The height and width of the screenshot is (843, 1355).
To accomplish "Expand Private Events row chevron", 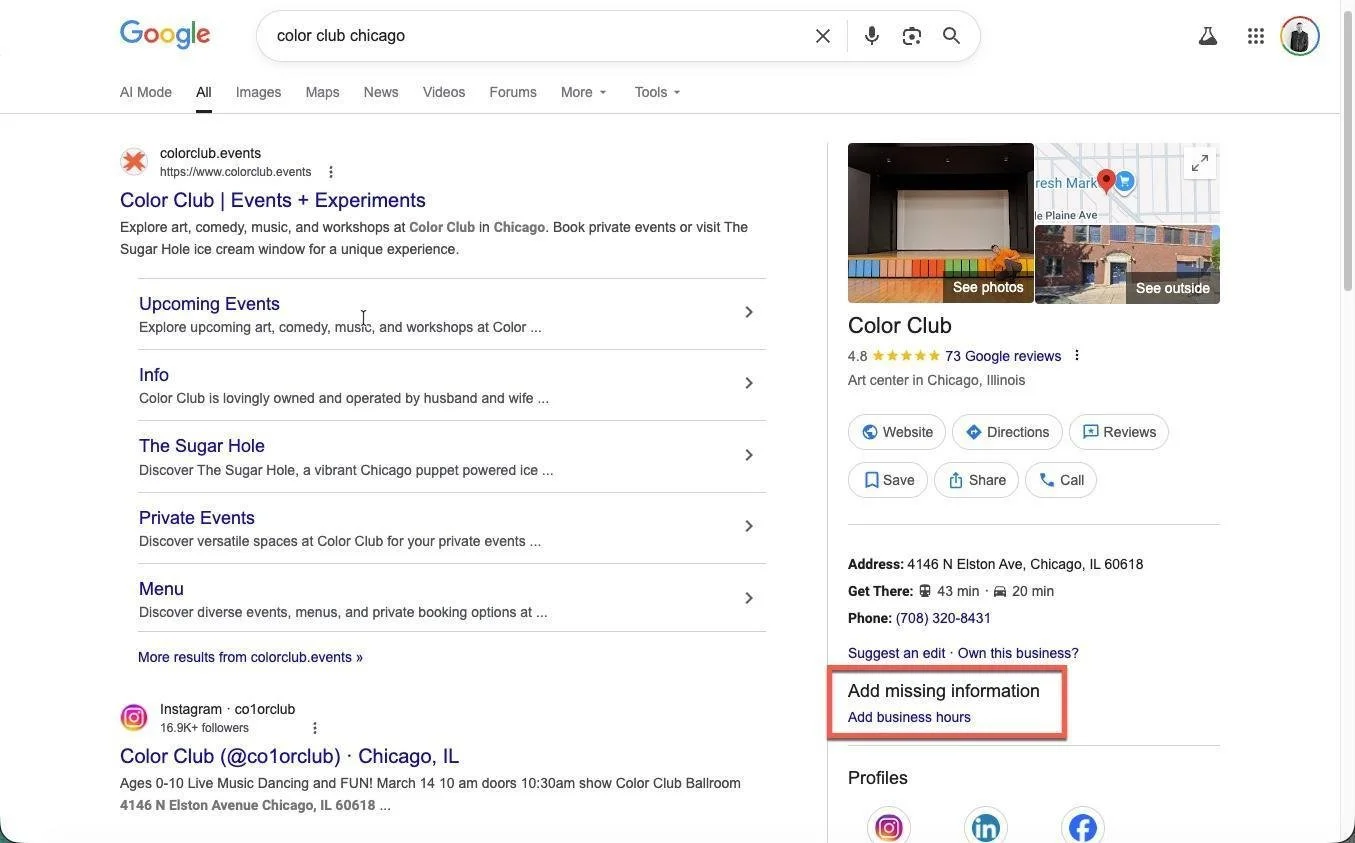I will (x=749, y=526).
